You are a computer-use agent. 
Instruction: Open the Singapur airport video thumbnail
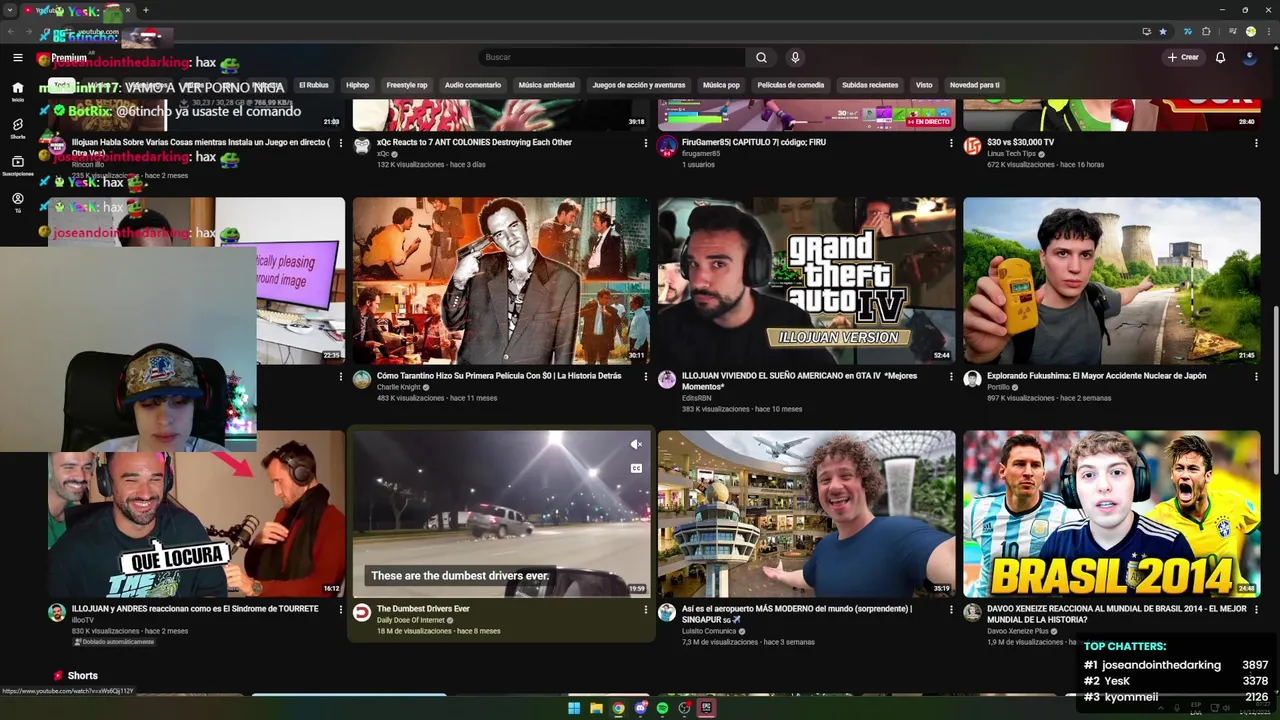806,514
